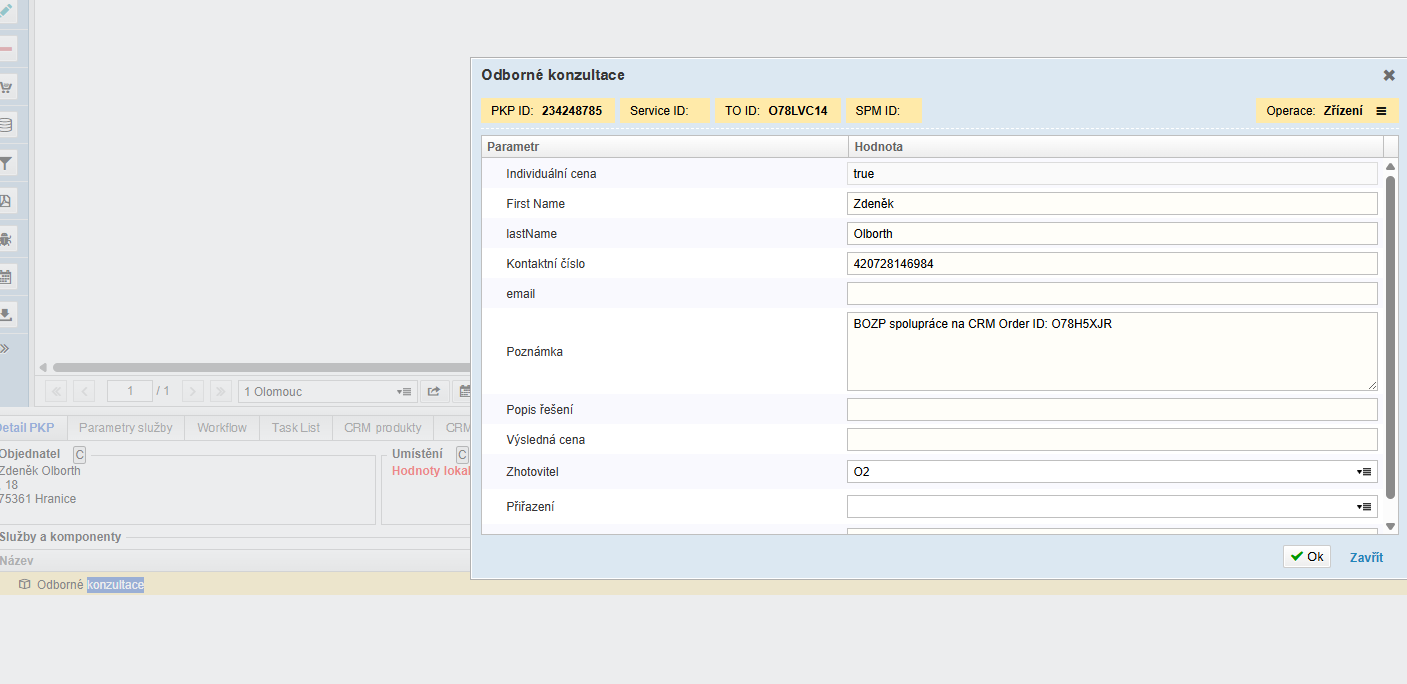Open the Operace Zřízení hamburger menu

1381,111
